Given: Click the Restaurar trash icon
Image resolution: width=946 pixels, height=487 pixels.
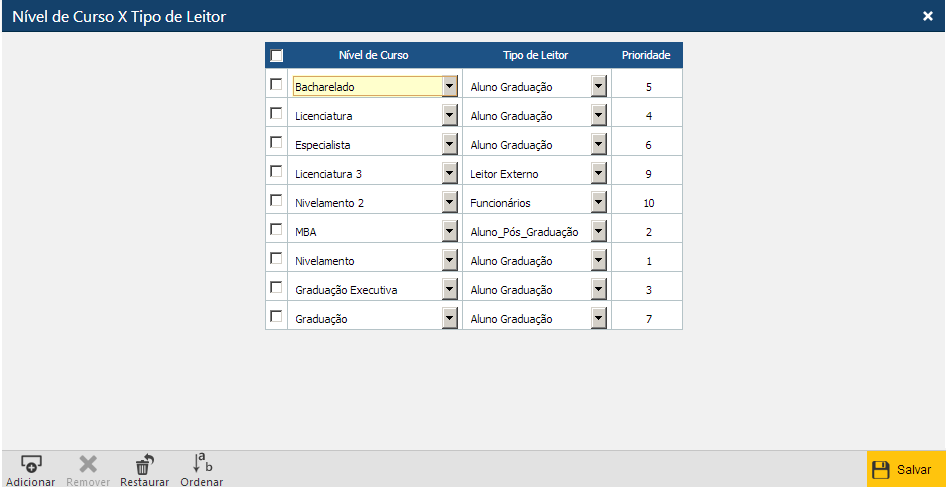Looking at the screenshot, I should (x=144, y=463).
